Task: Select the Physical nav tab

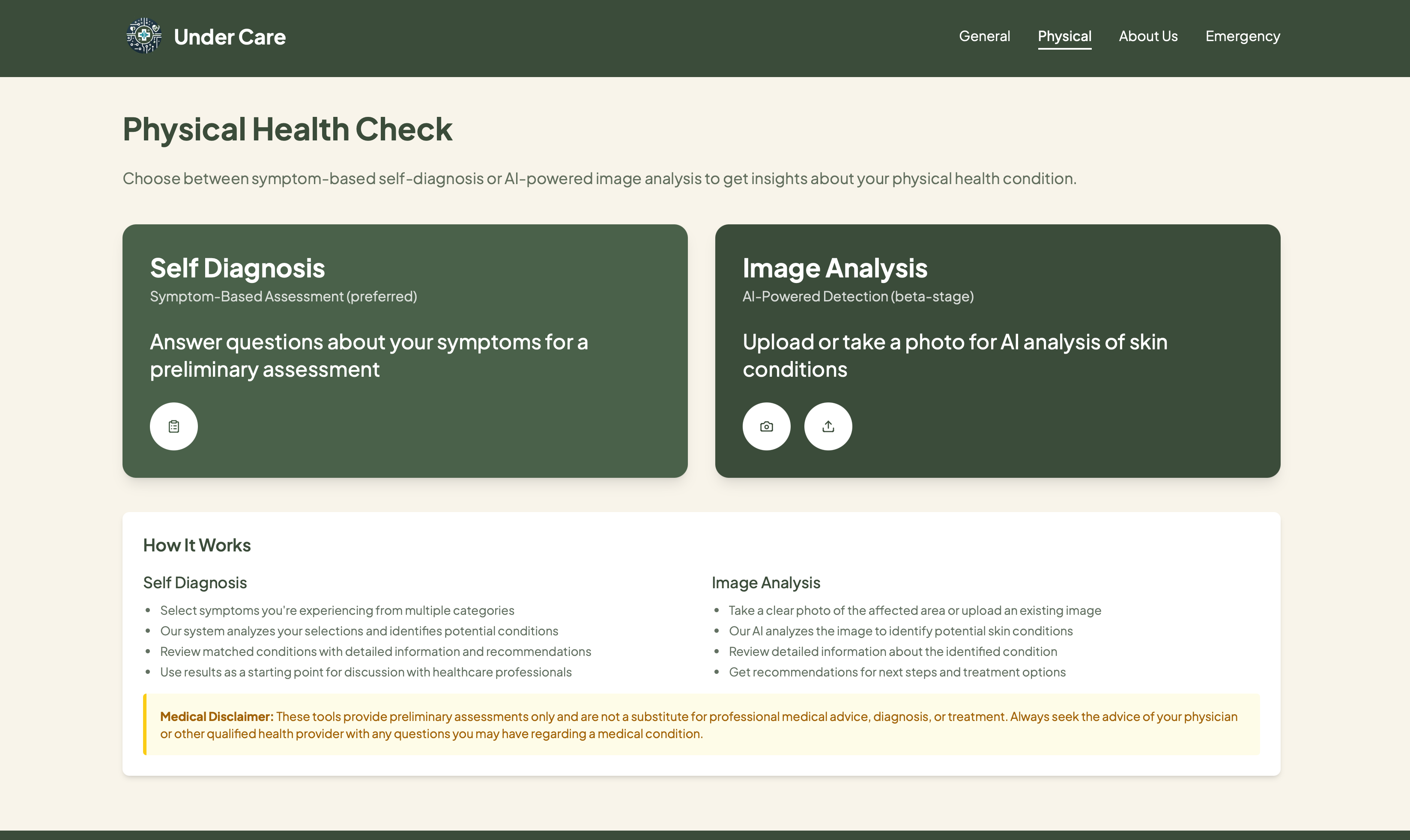Action: point(1064,36)
